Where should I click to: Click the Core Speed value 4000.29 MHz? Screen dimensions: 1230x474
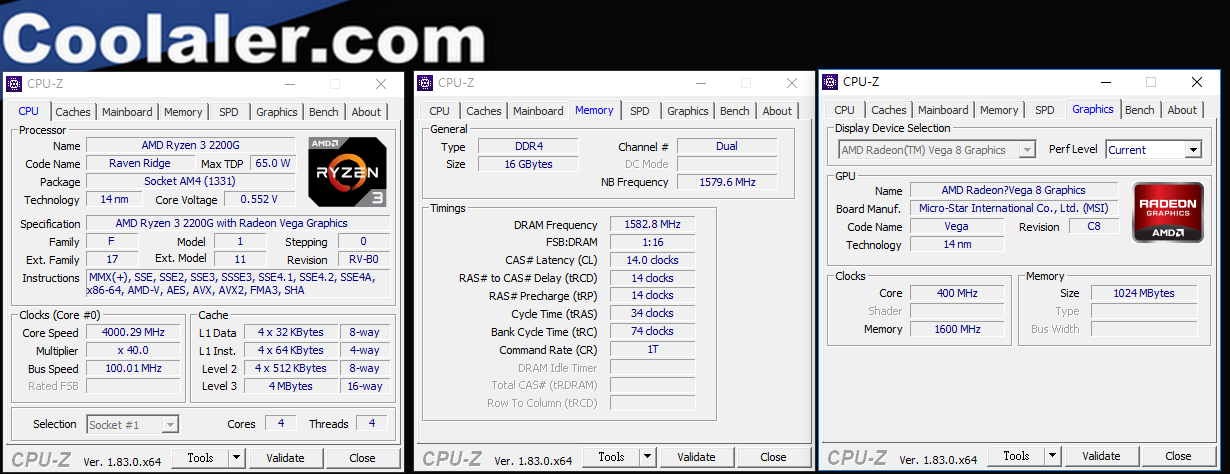(x=134, y=333)
